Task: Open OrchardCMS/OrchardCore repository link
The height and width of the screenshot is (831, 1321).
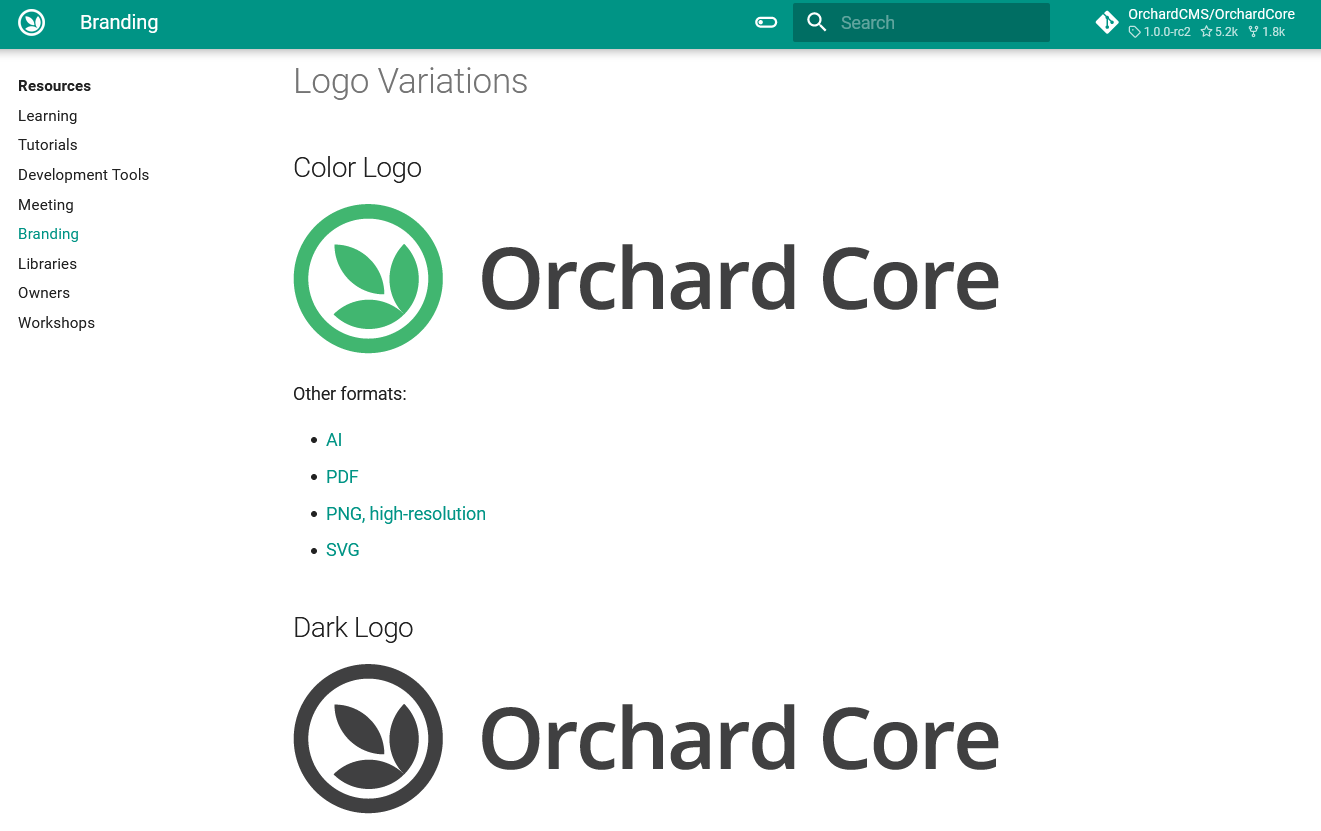Action: (x=1211, y=14)
